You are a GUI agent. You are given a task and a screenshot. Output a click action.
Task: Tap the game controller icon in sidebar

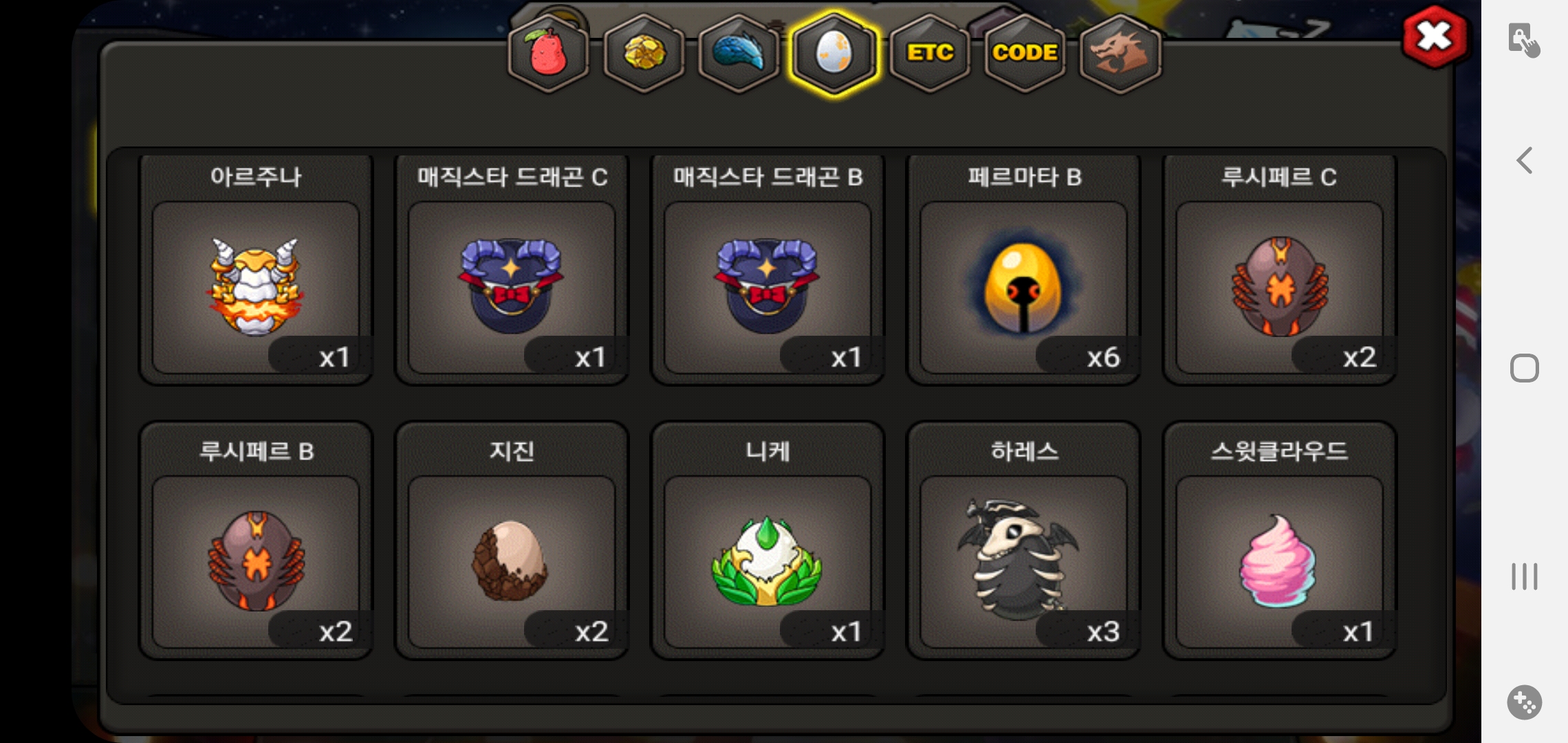1524,702
